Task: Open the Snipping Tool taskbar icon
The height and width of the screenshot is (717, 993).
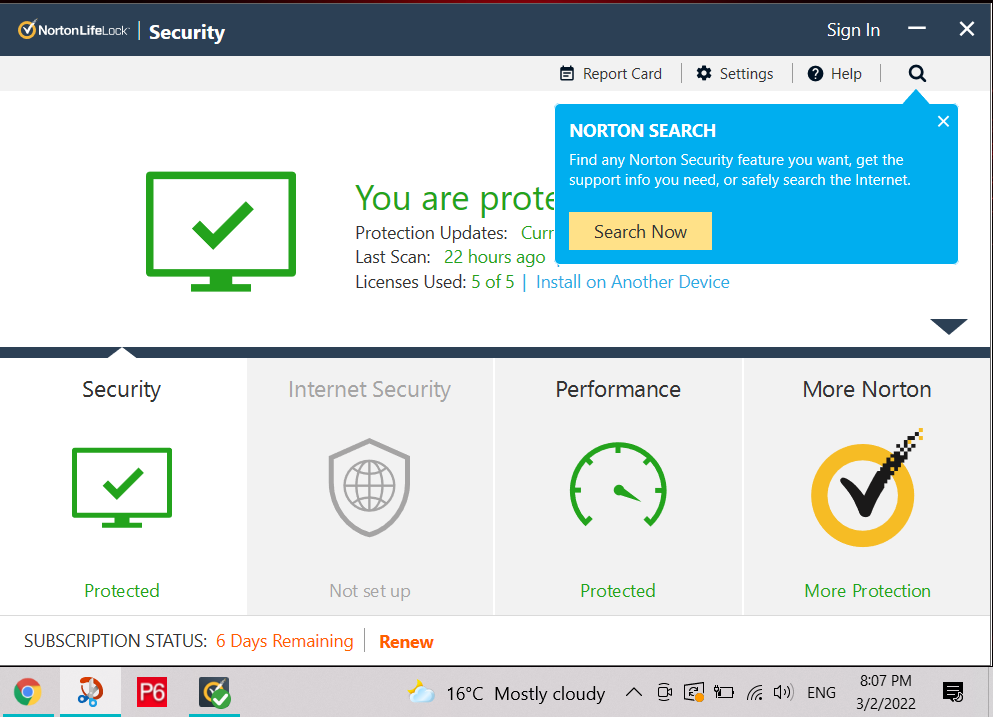Action: [90, 692]
